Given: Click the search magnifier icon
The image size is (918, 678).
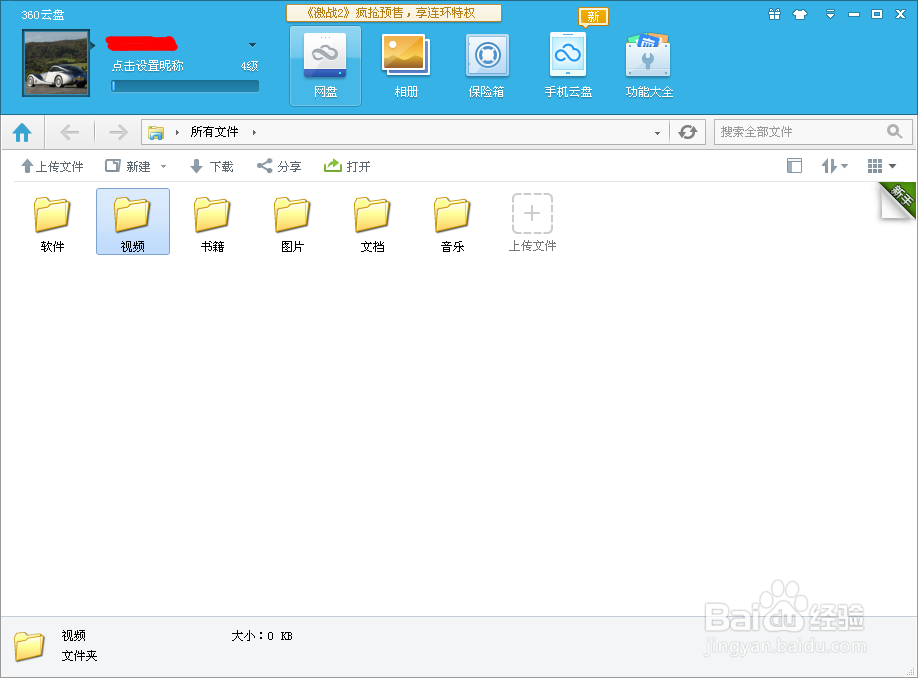Looking at the screenshot, I should (896, 131).
